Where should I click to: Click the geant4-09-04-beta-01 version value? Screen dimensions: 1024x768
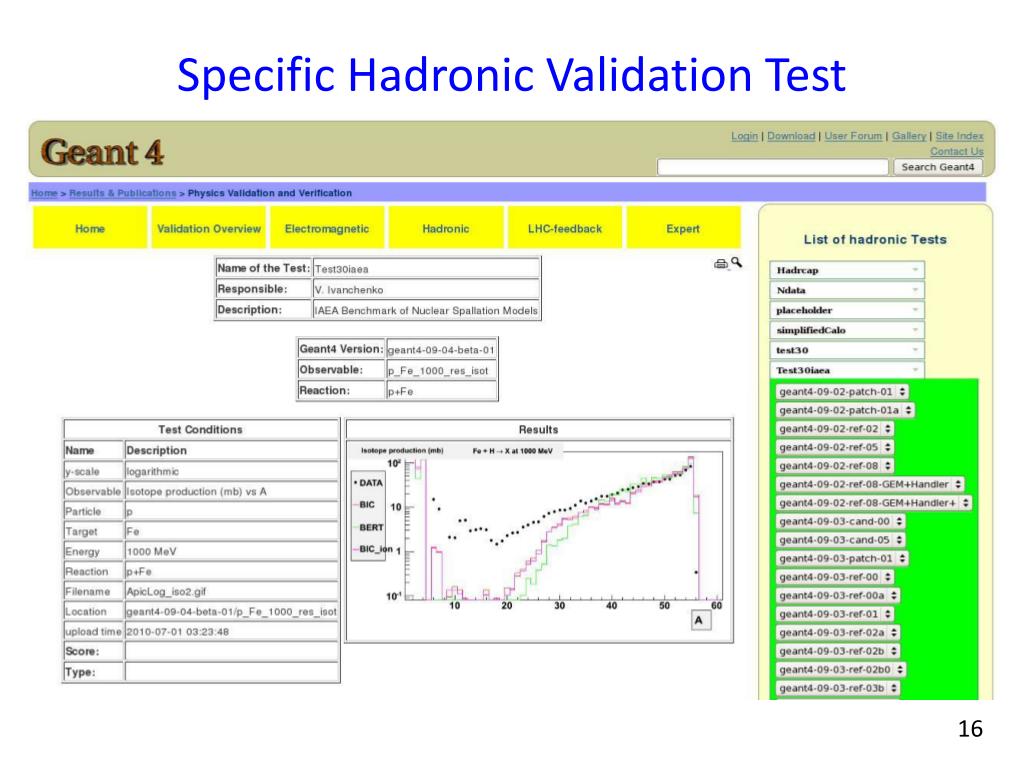(441, 350)
